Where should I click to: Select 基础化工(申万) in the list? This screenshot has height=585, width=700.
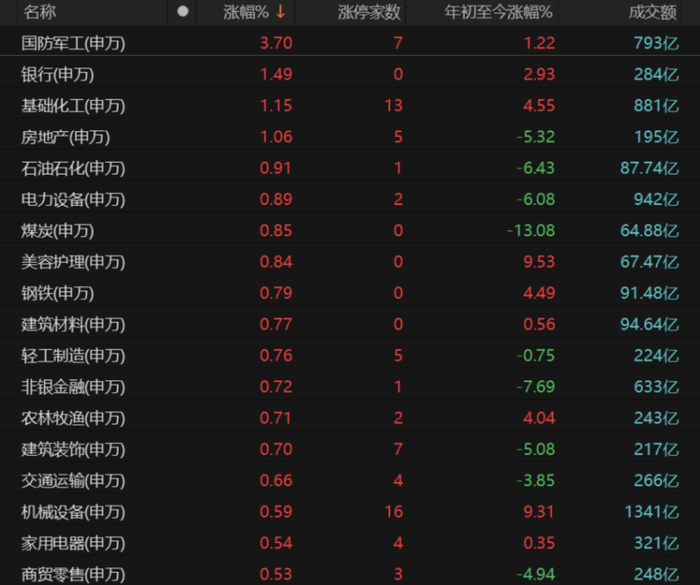350,105
